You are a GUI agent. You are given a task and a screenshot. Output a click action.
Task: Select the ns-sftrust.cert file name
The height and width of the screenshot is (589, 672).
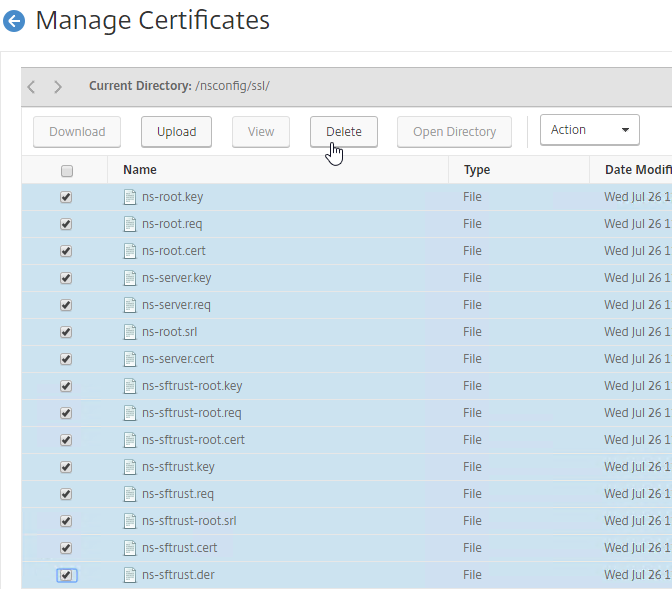pos(180,548)
